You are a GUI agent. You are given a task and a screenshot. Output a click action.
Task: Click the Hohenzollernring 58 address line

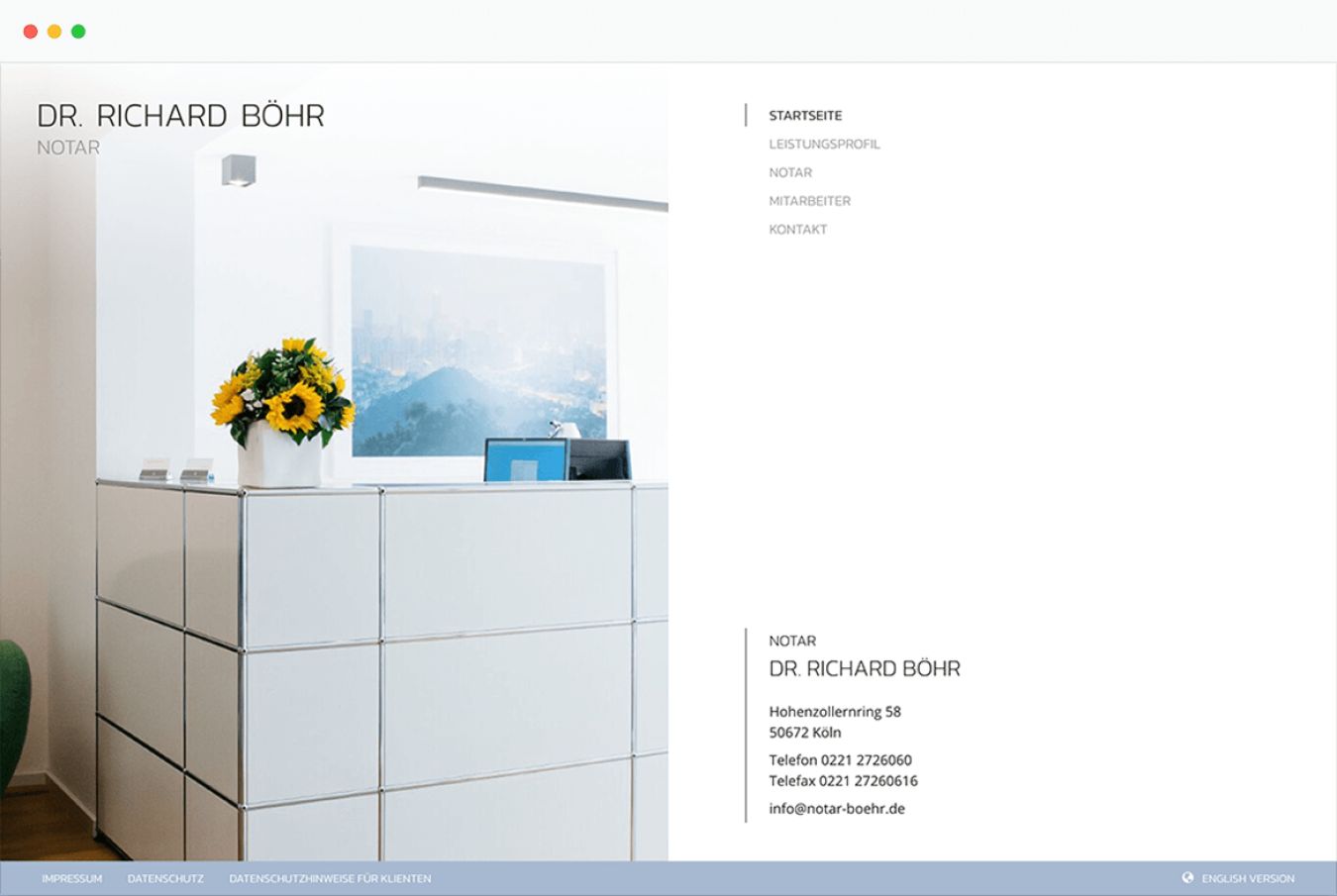coord(835,712)
